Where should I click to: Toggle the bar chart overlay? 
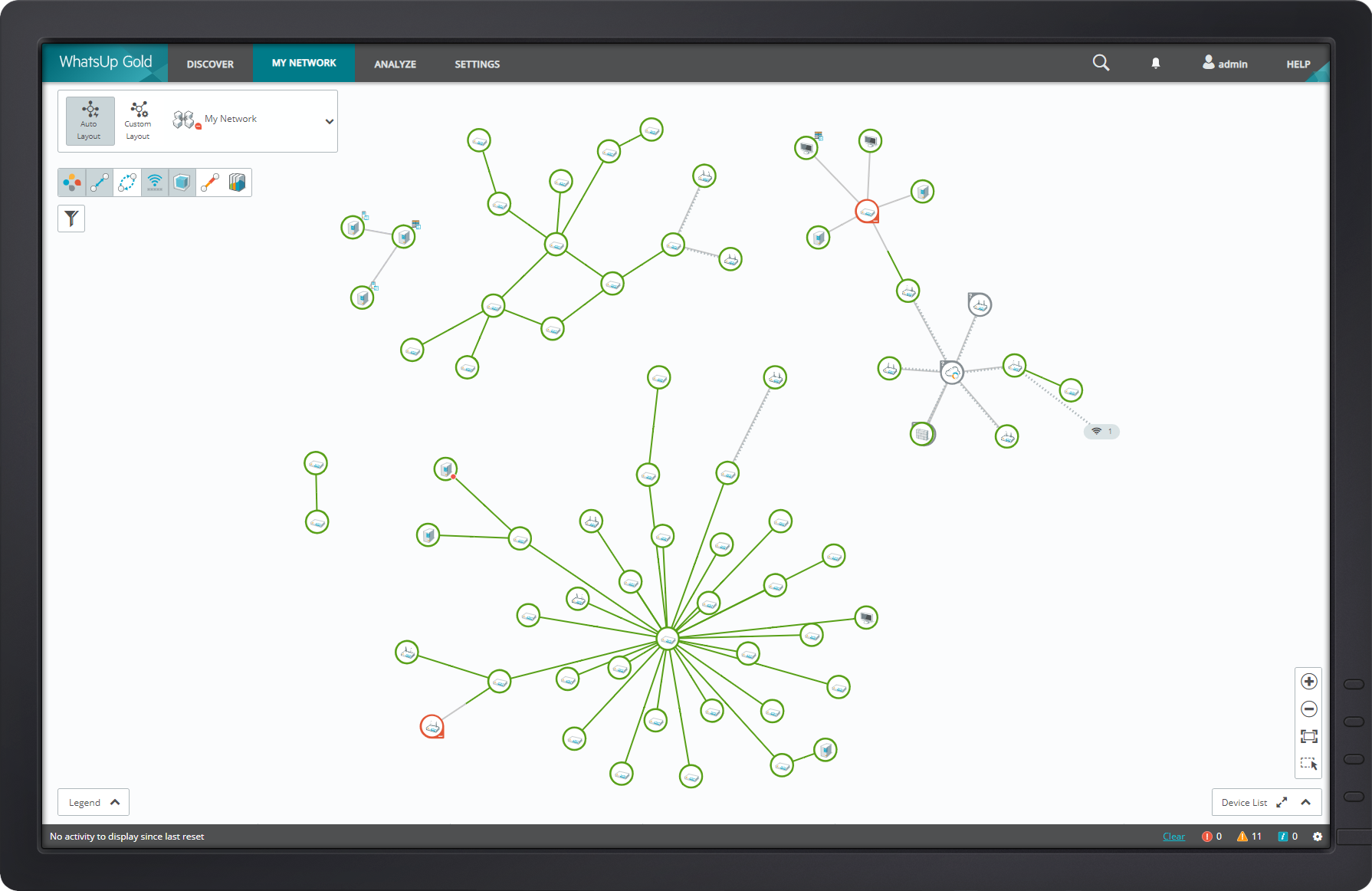point(238,182)
